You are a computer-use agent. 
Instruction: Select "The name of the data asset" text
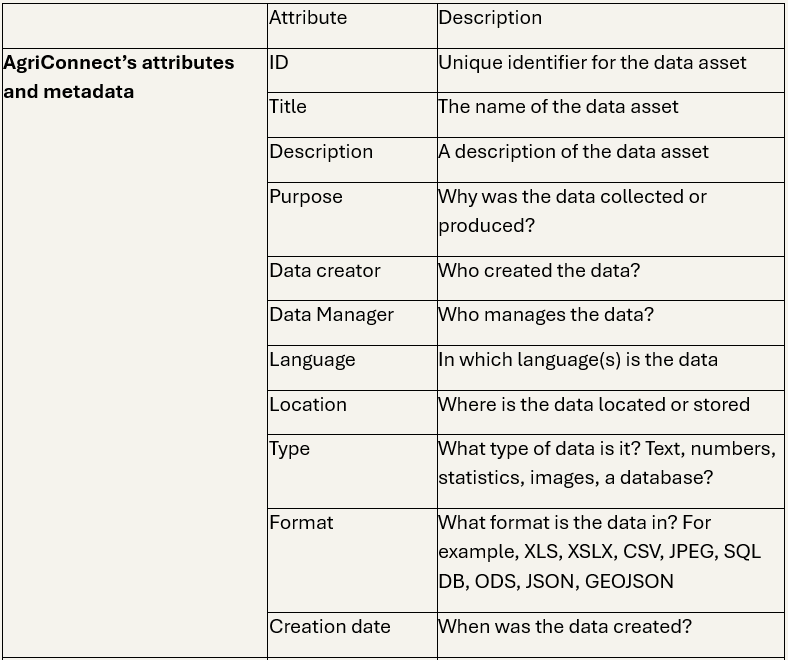(558, 107)
